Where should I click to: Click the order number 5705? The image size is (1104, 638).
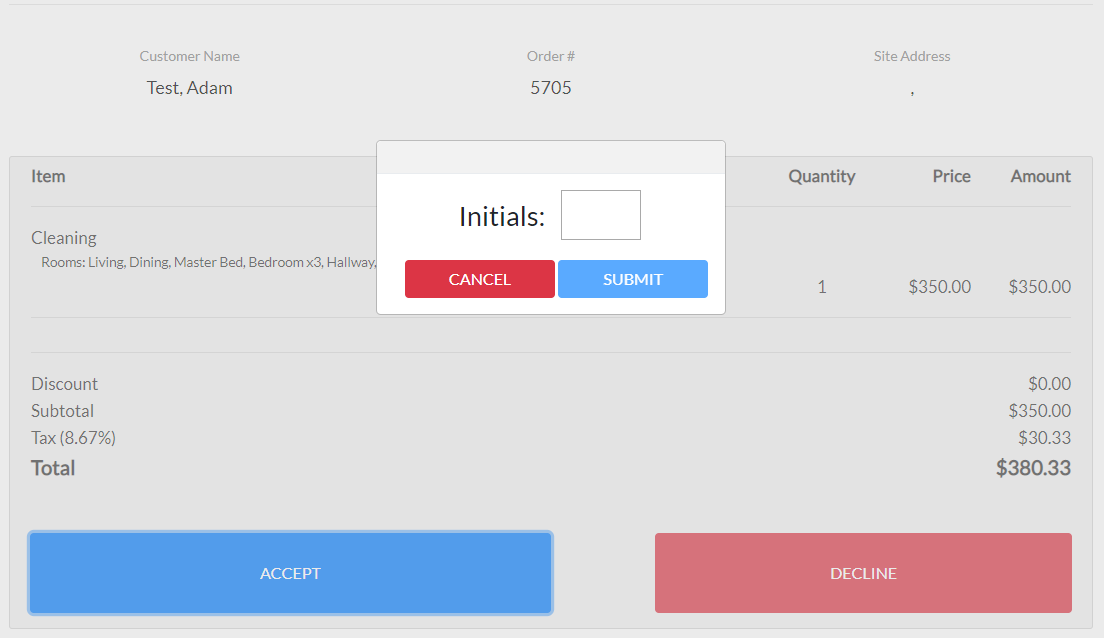click(551, 88)
